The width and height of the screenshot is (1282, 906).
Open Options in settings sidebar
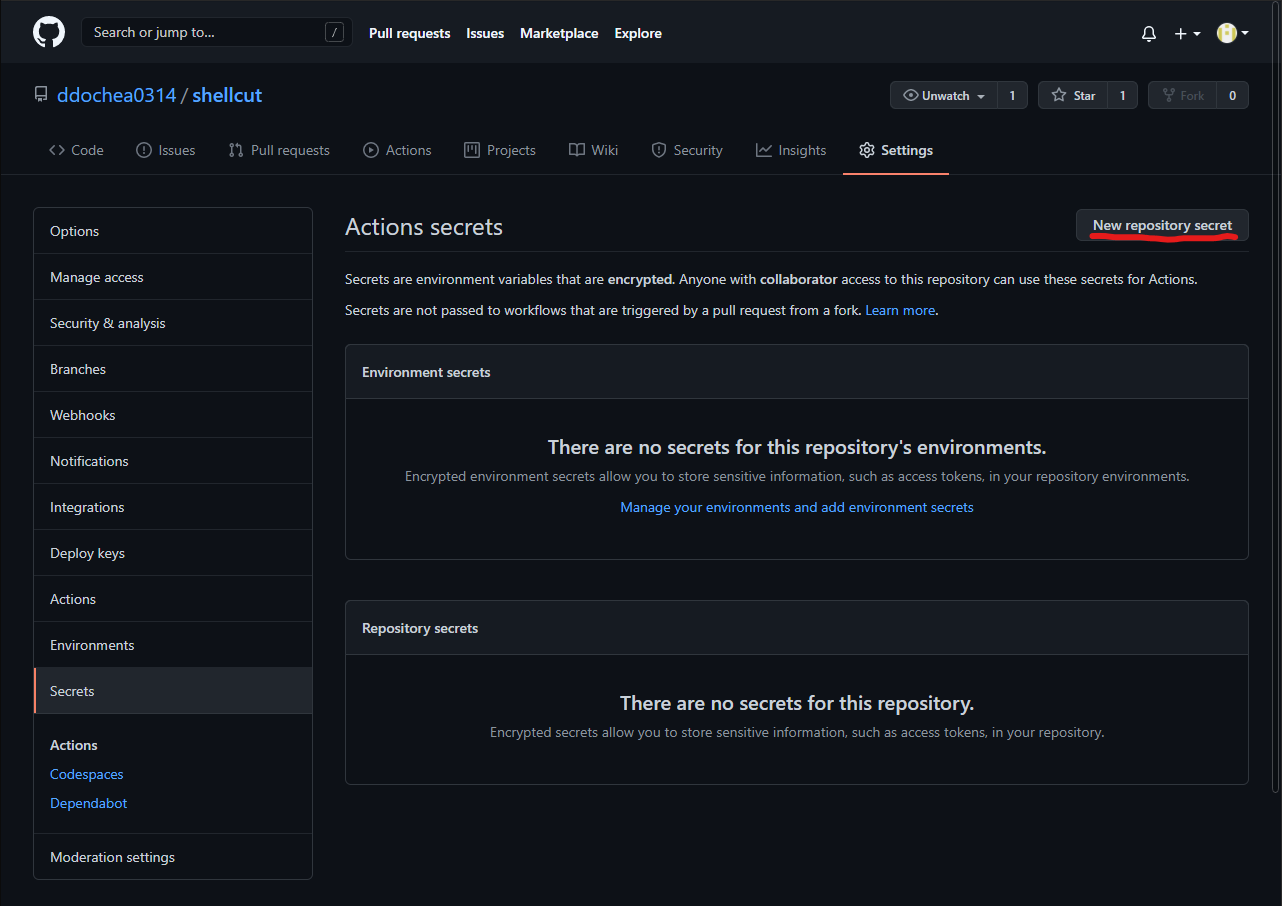point(173,231)
